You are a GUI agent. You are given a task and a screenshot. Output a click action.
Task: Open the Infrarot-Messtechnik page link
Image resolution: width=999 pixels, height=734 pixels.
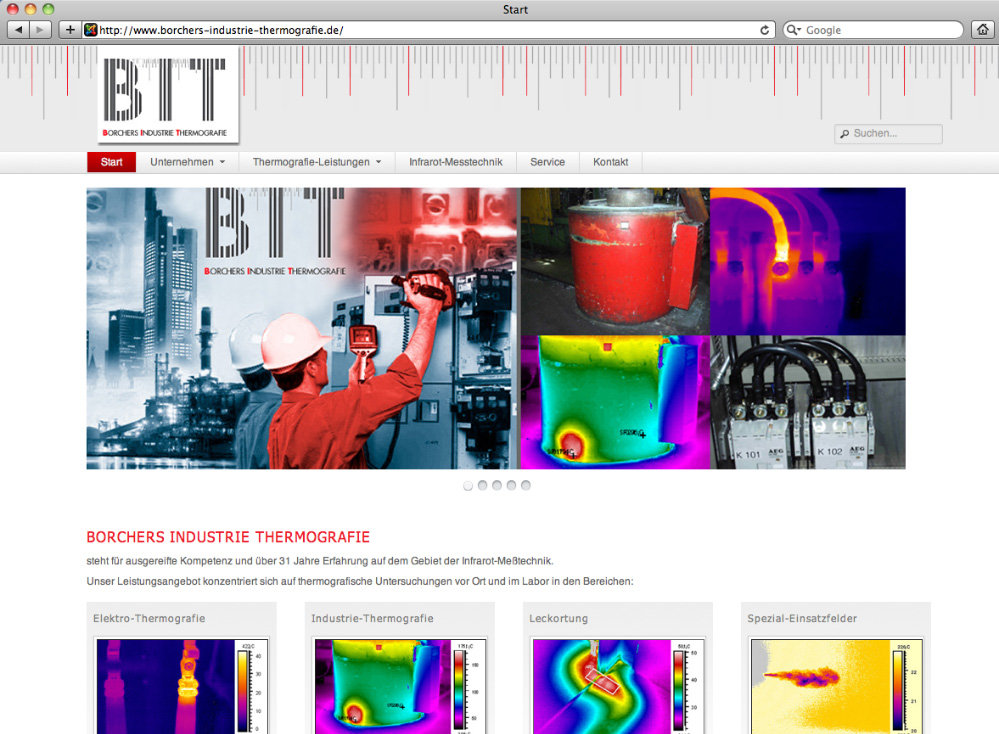click(456, 161)
